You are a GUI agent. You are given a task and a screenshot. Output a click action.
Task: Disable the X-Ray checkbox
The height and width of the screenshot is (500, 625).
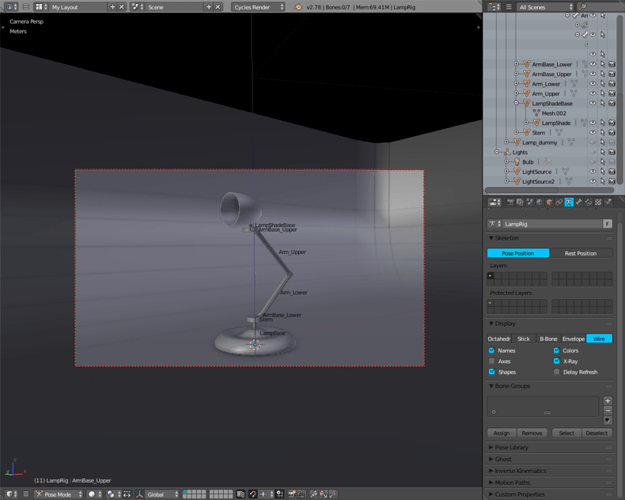point(557,361)
